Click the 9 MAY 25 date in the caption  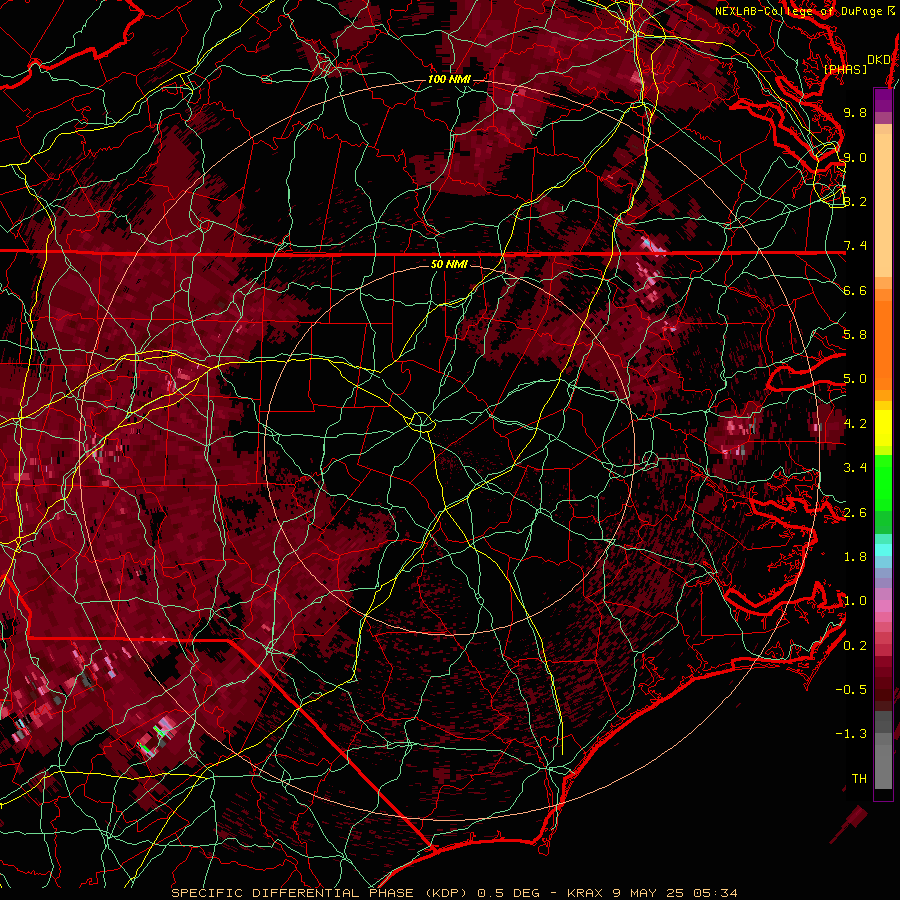(x=648, y=893)
